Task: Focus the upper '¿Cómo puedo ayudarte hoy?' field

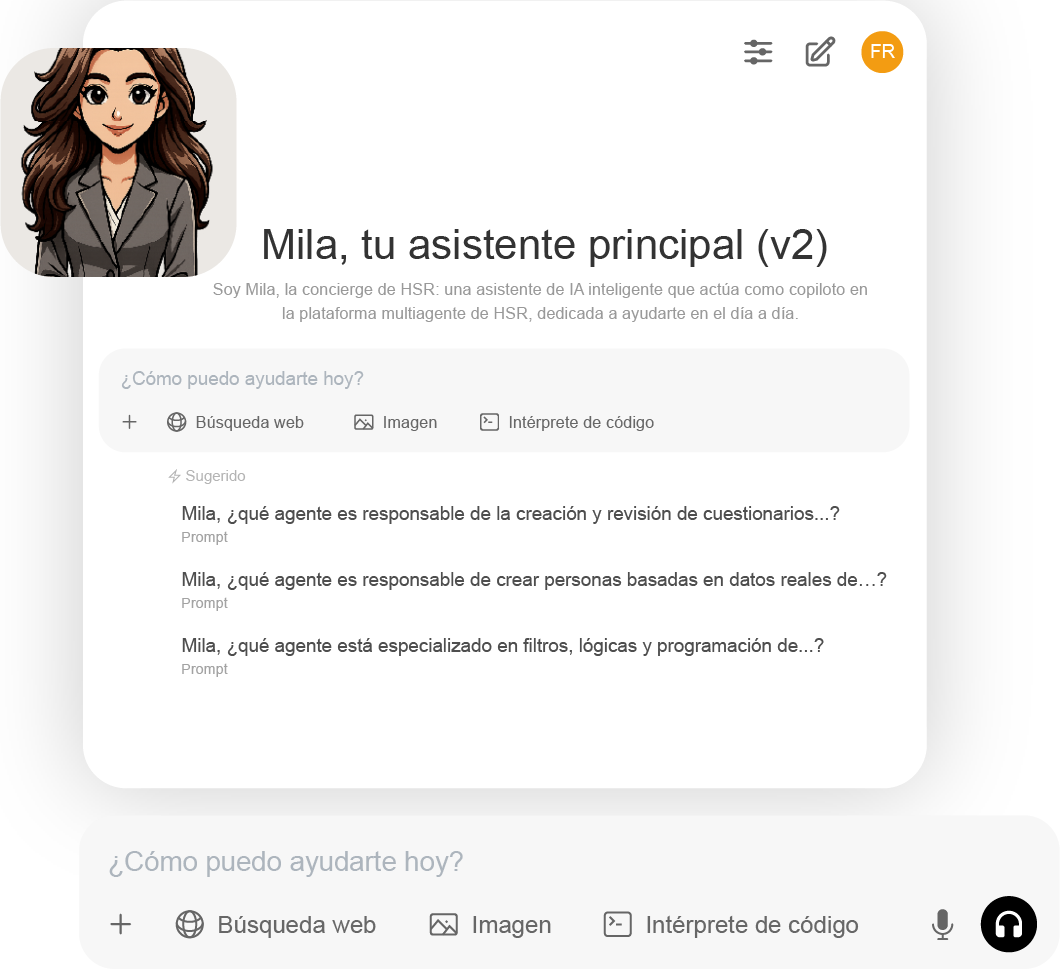Action: pos(504,379)
